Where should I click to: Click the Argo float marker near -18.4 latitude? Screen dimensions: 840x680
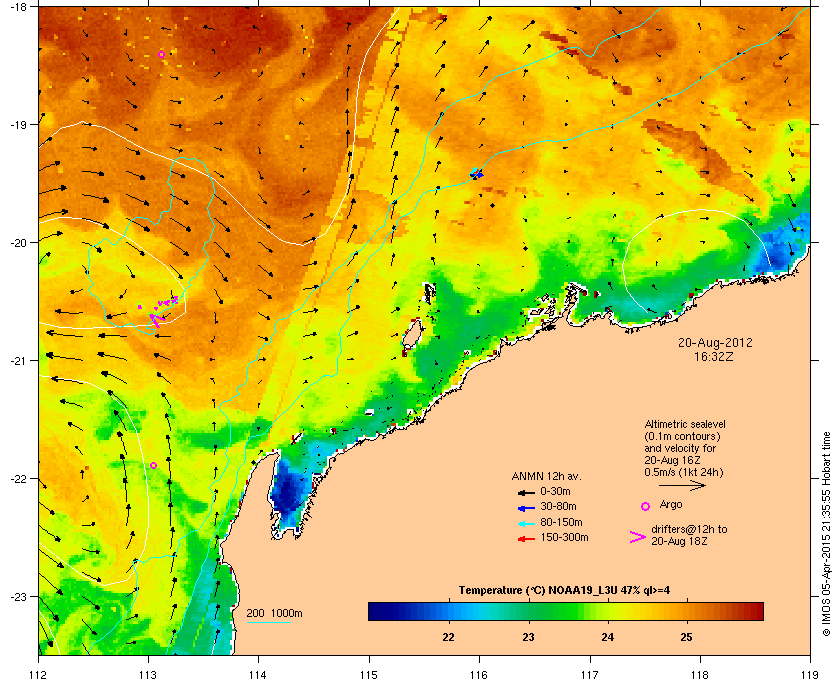click(161, 55)
